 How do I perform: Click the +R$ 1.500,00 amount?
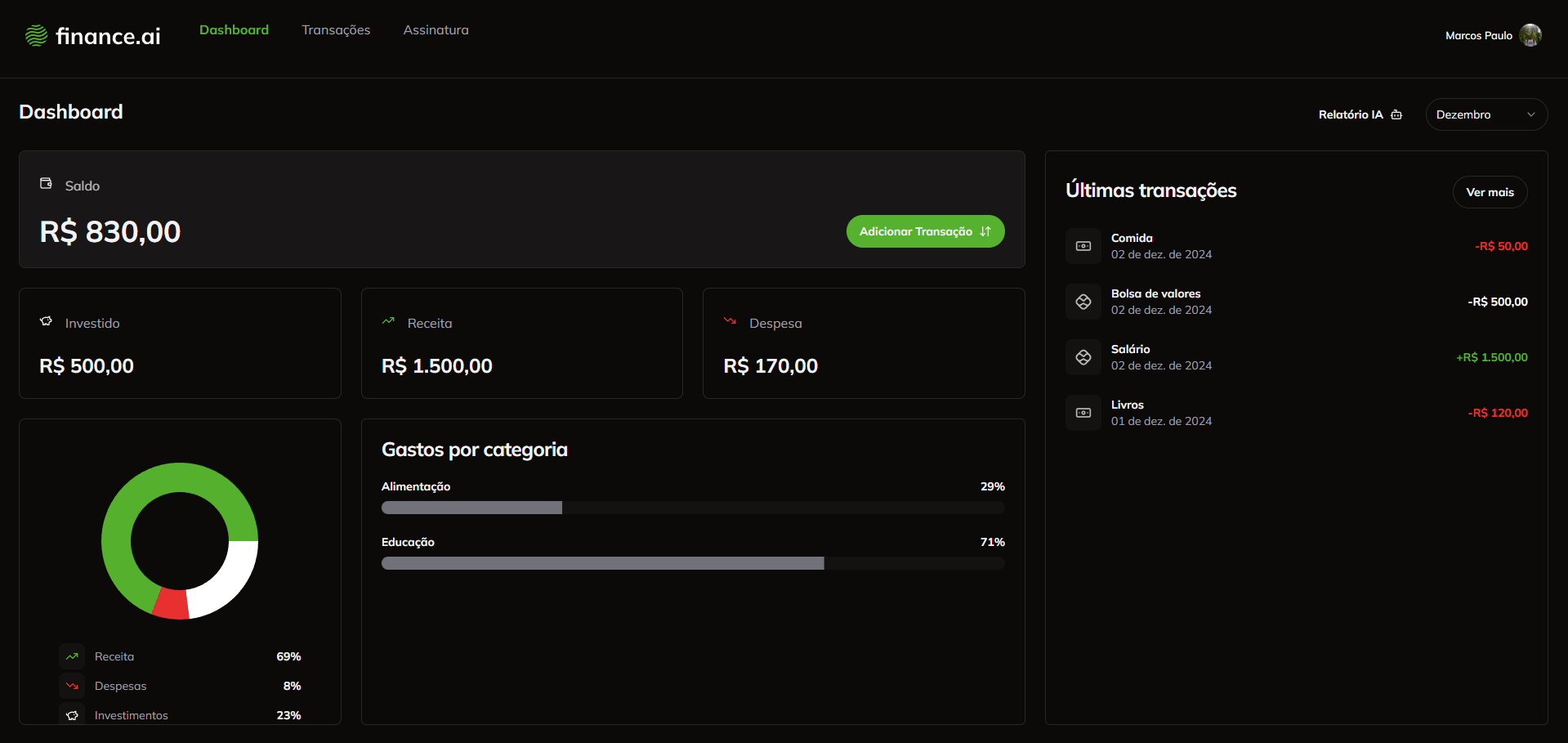click(1491, 357)
